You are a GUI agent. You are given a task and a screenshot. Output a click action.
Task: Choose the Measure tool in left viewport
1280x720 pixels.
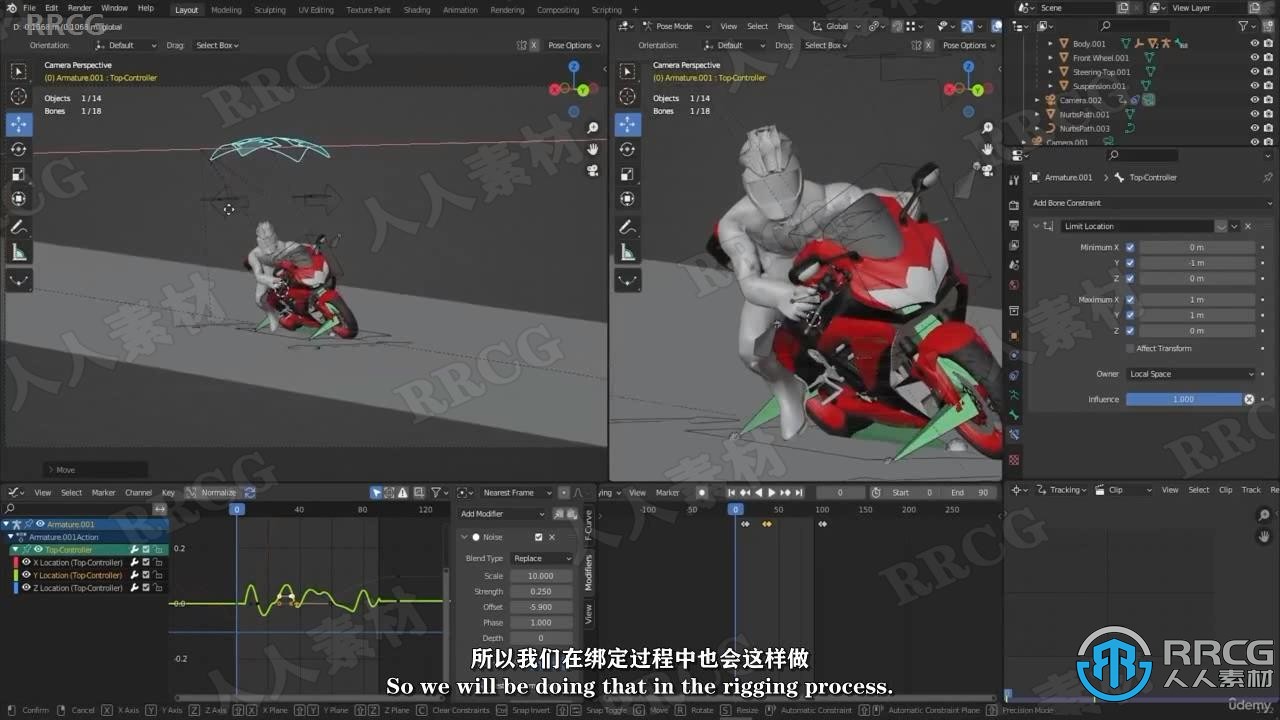19,252
